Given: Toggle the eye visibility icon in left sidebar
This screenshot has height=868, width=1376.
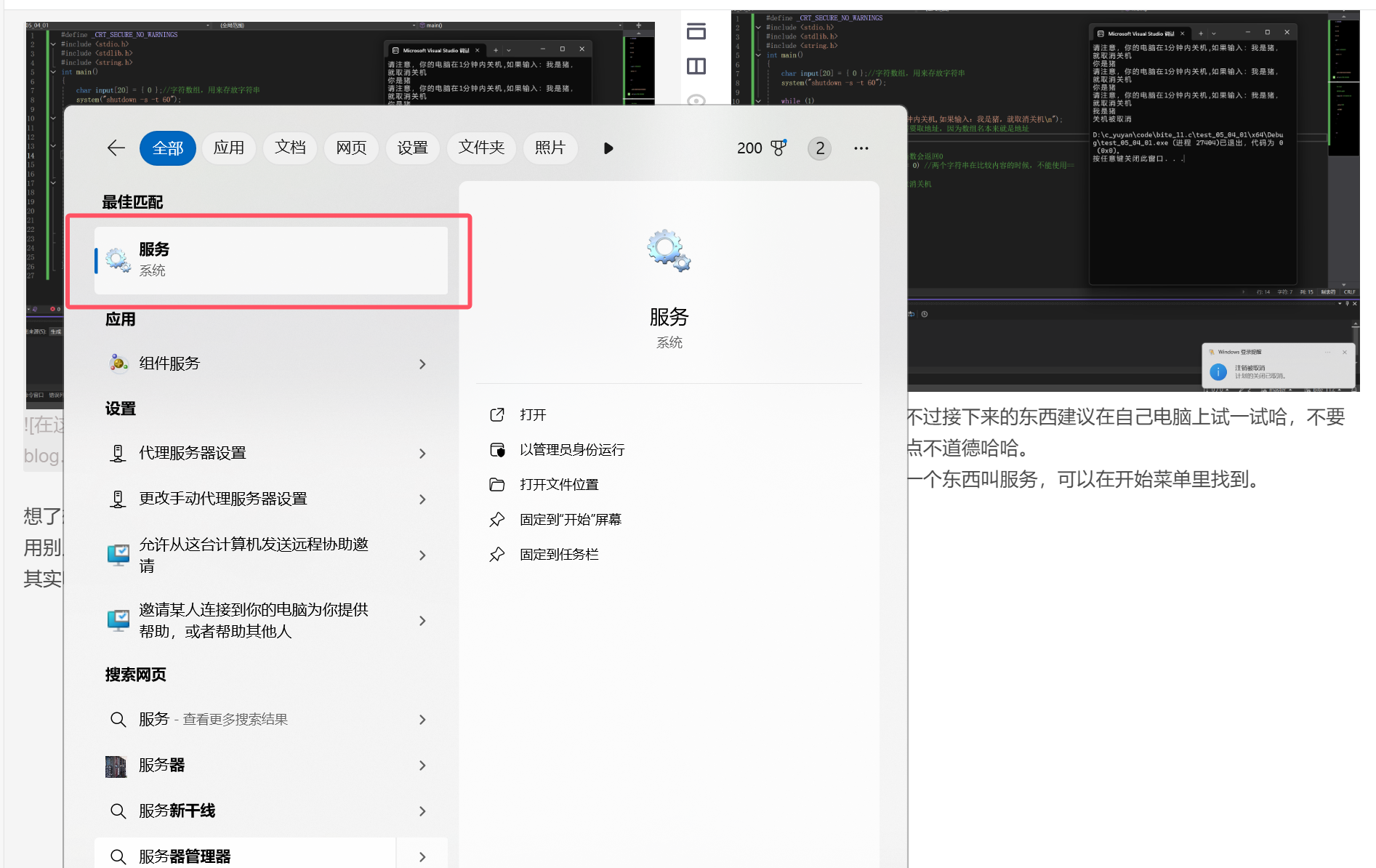Looking at the screenshot, I should pos(696,100).
